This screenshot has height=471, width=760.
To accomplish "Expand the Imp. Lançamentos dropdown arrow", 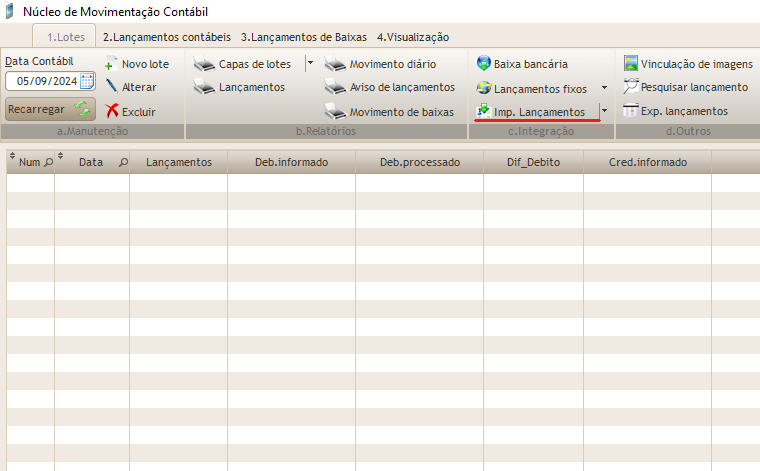I will coord(604,111).
